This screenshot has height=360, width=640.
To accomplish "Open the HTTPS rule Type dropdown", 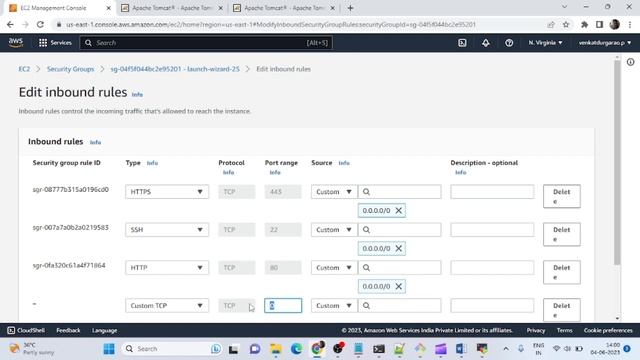I will [167, 192].
